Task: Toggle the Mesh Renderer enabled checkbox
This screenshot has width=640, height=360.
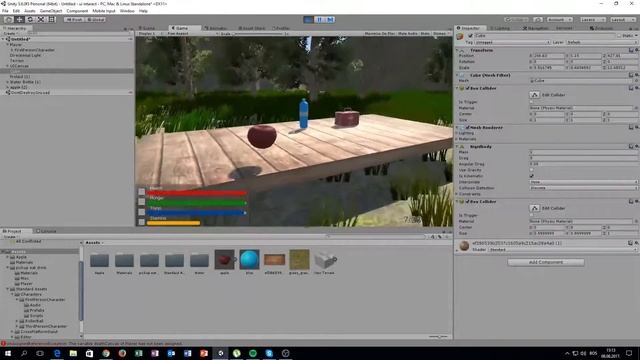Action: click(468, 127)
